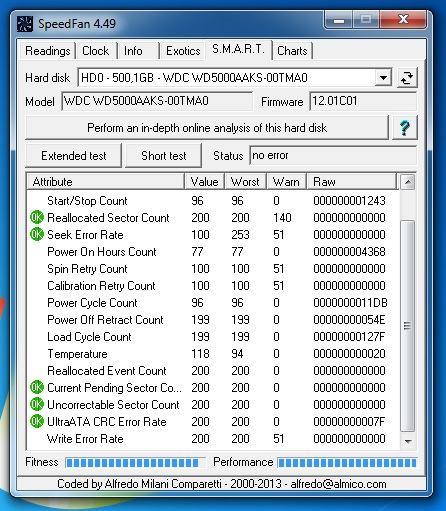
Task: Click the OK icon beside Seek Error Rate
Action: coord(37,234)
